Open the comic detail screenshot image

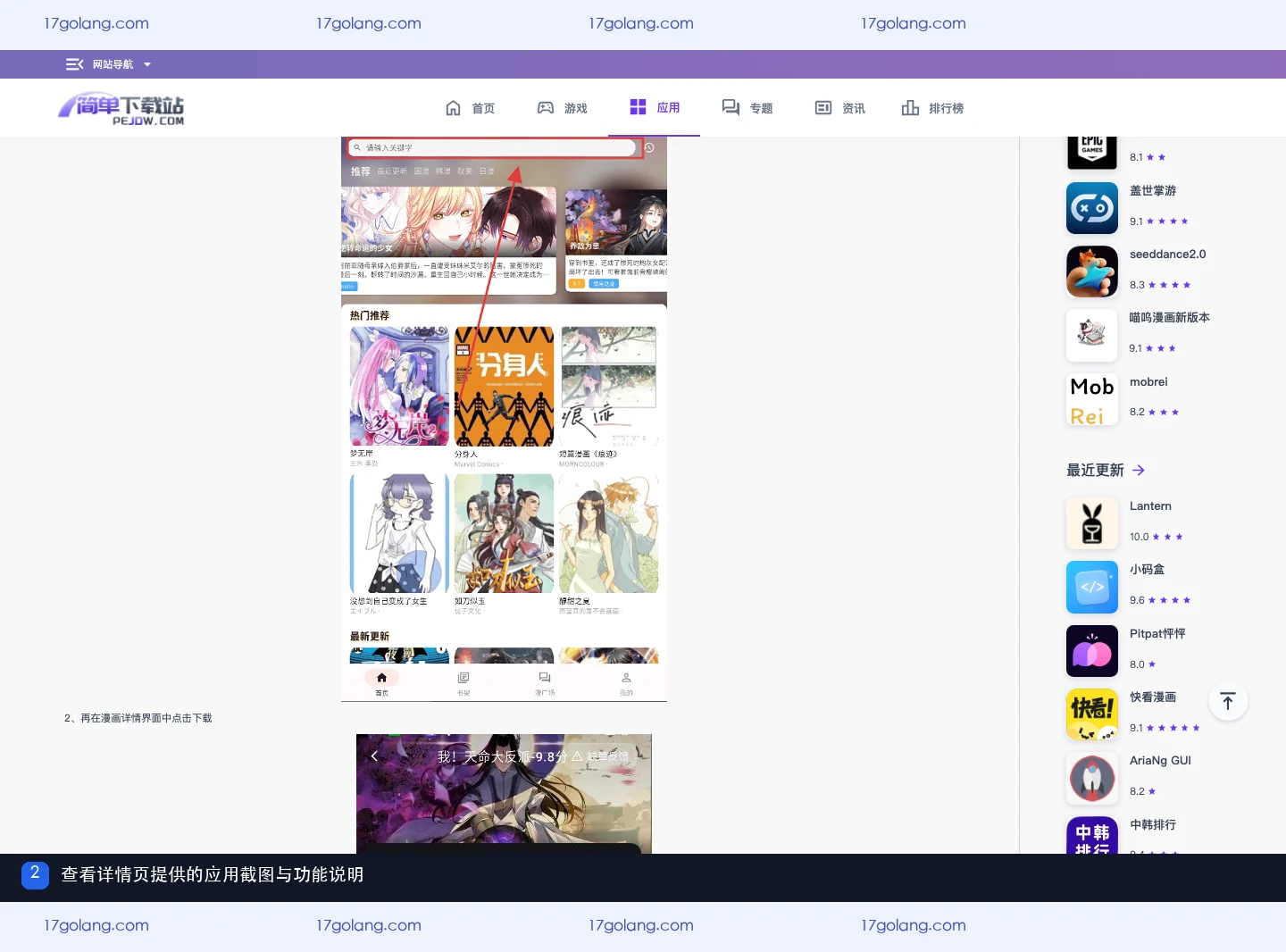pos(504,794)
